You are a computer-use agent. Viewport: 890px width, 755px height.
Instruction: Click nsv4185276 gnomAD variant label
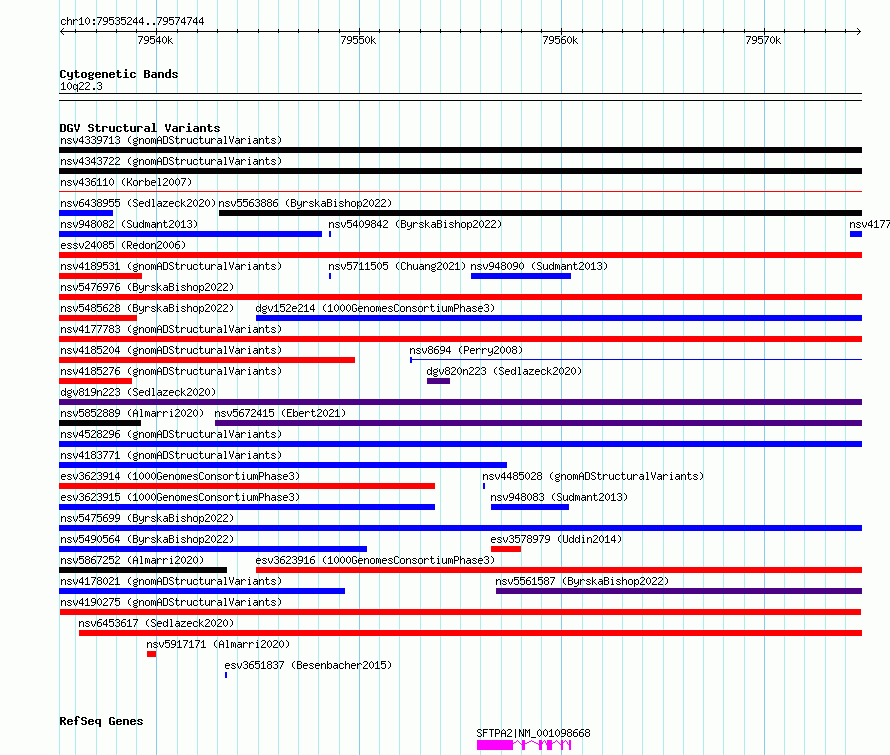(x=171, y=371)
